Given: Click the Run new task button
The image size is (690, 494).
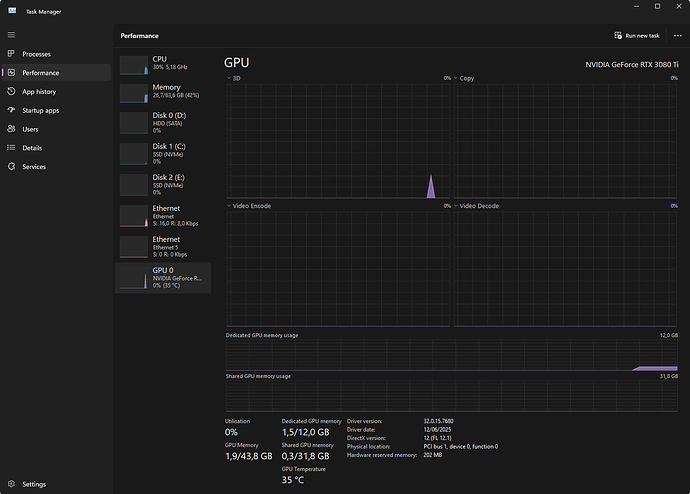Looking at the screenshot, I should coord(637,35).
